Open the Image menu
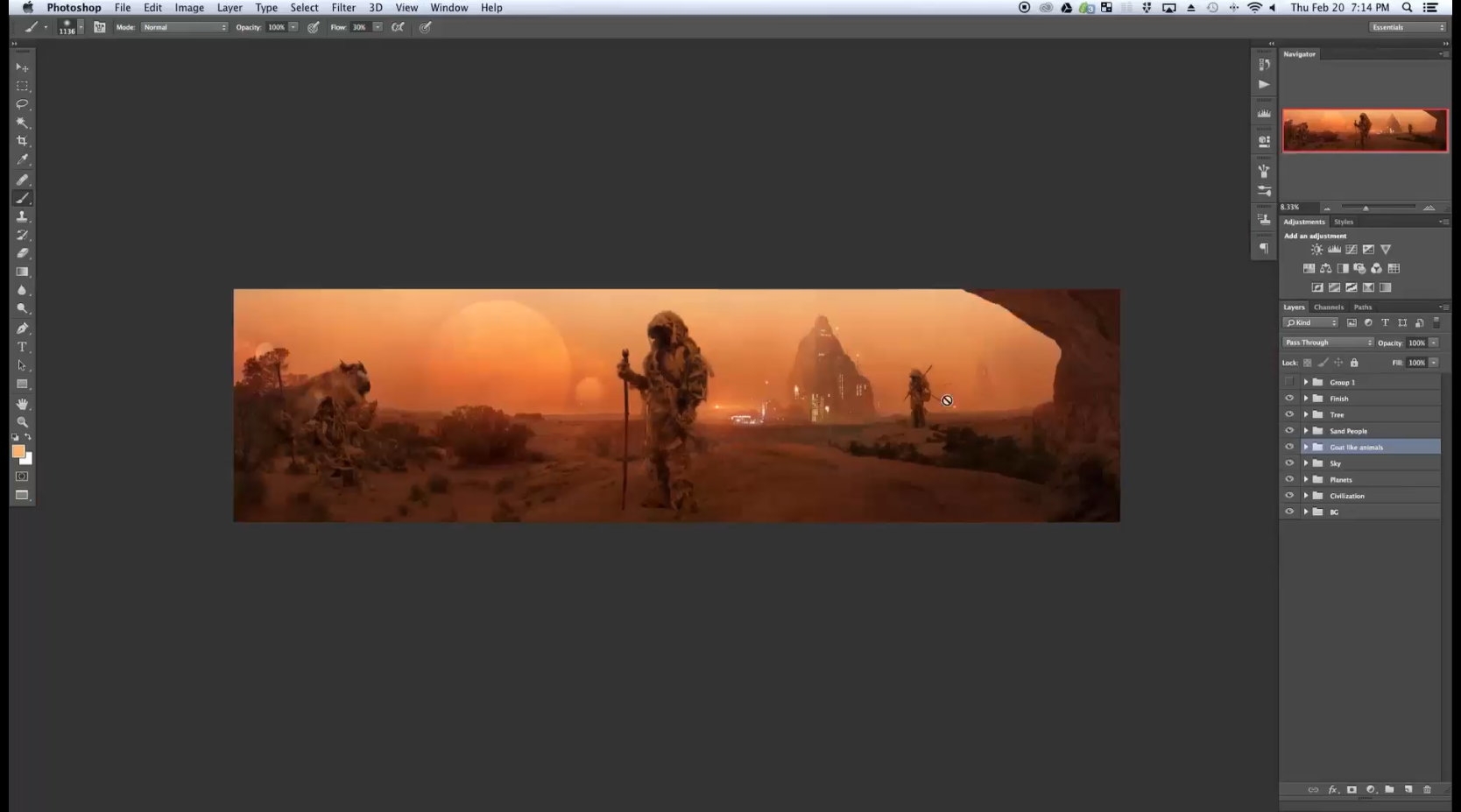 coord(189,8)
